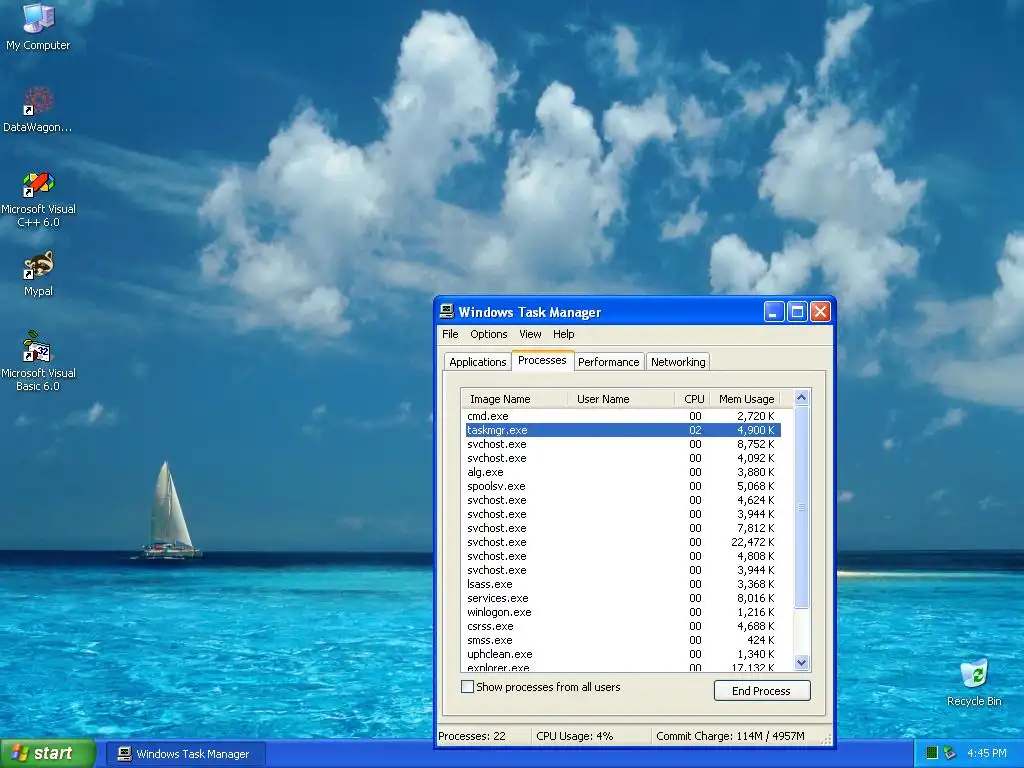1024x768 pixels.
Task: Select the svchost.exe row using 22,472 K
Action: click(623, 542)
